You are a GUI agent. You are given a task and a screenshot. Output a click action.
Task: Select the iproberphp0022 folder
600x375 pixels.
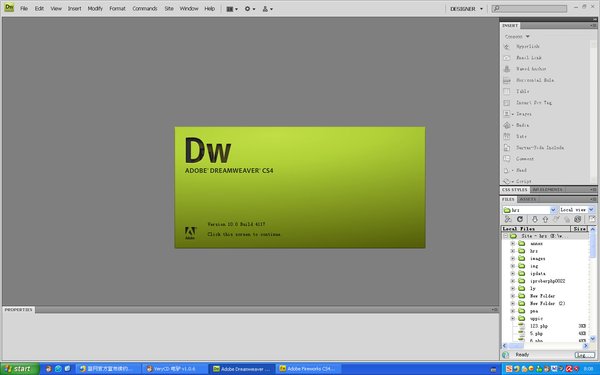tap(548, 281)
